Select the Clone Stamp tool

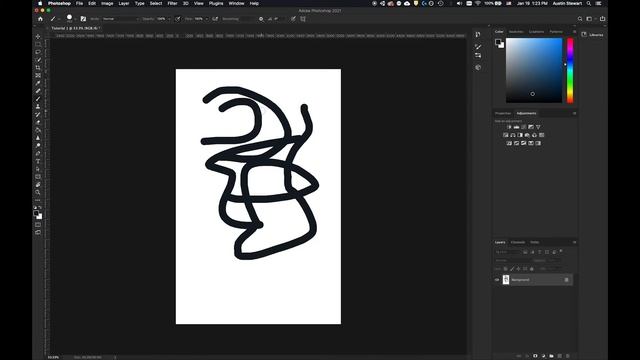[x=38, y=107]
